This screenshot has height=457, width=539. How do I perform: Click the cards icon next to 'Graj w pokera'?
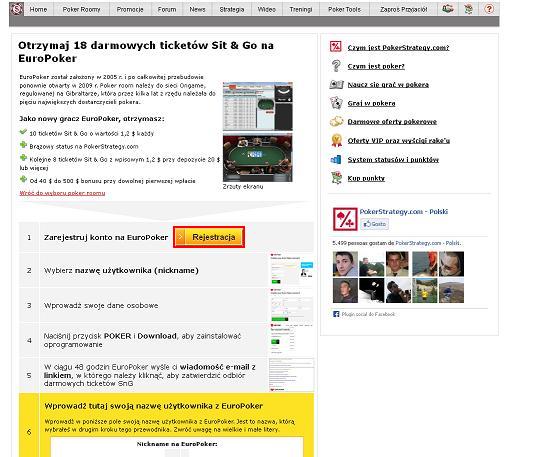pyautogui.click(x=336, y=103)
